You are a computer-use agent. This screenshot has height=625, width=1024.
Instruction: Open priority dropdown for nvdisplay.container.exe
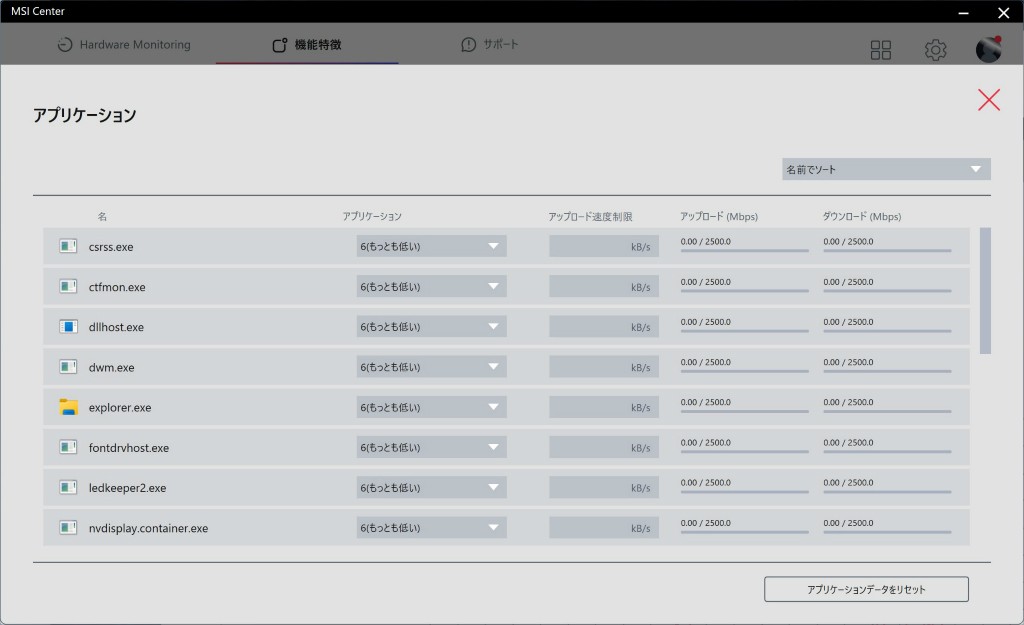(x=431, y=528)
